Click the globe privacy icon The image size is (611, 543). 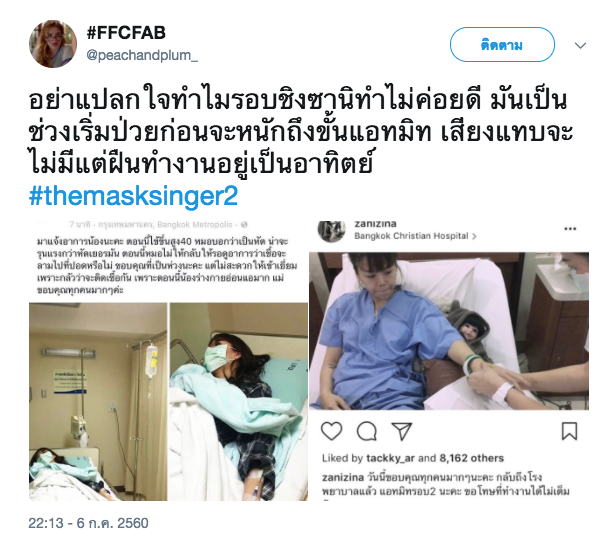pos(244,225)
